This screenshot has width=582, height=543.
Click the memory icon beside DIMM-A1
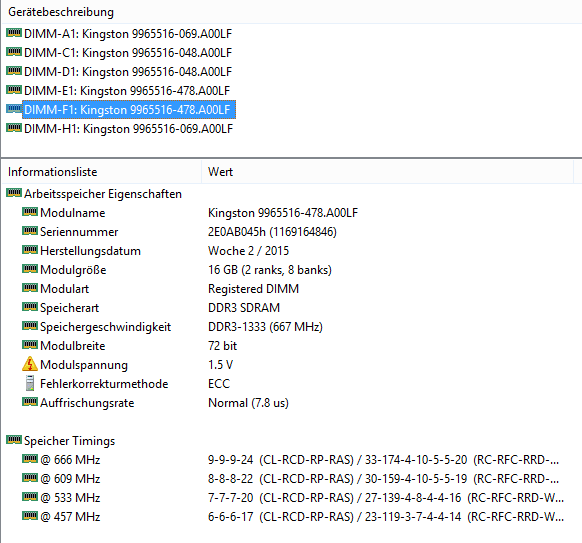tap(14, 33)
